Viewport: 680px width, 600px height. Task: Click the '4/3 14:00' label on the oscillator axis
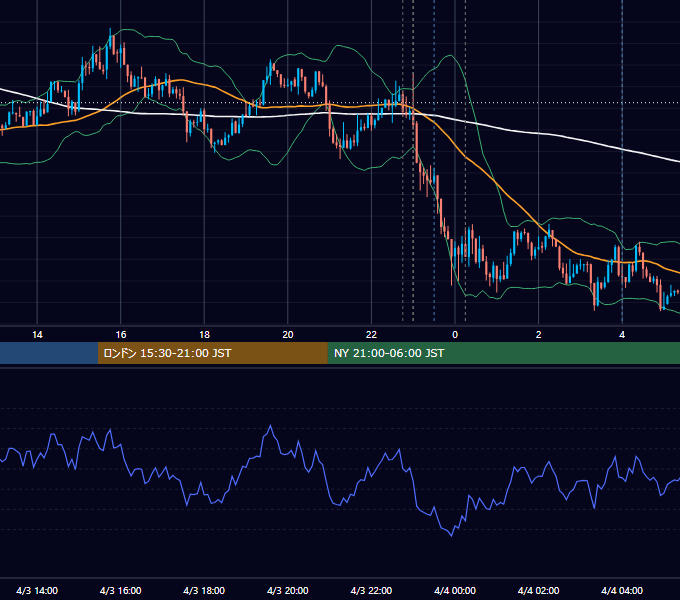click(37, 590)
